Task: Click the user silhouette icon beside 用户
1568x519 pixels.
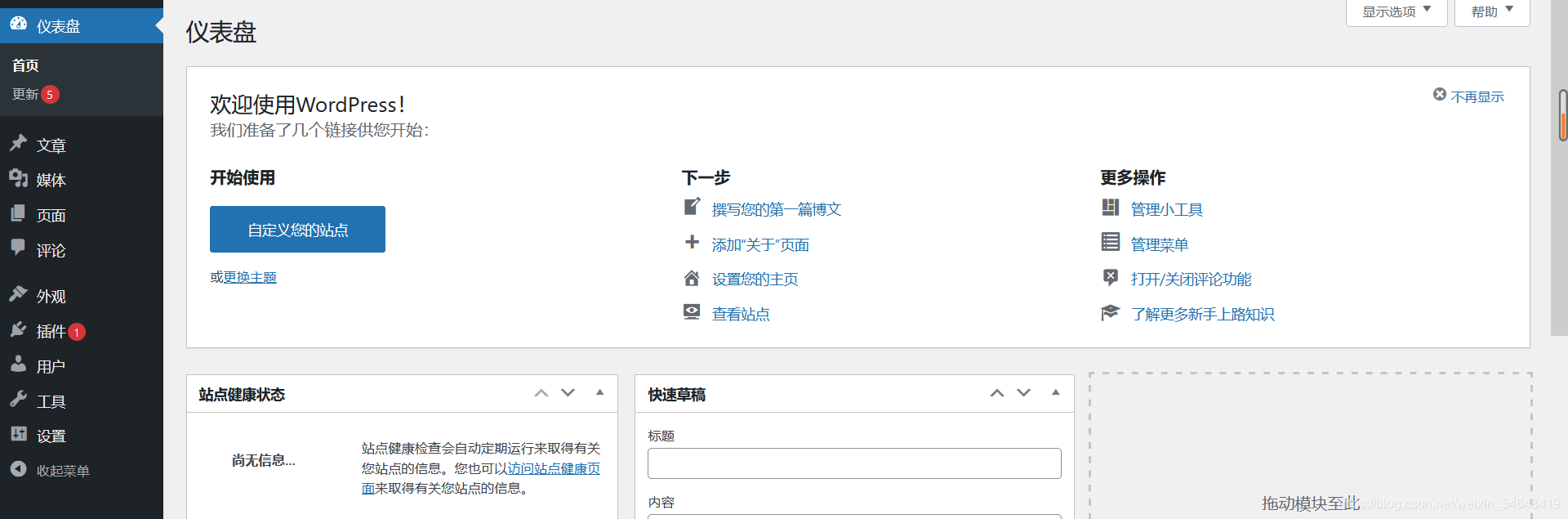Action: (x=18, y=365)
